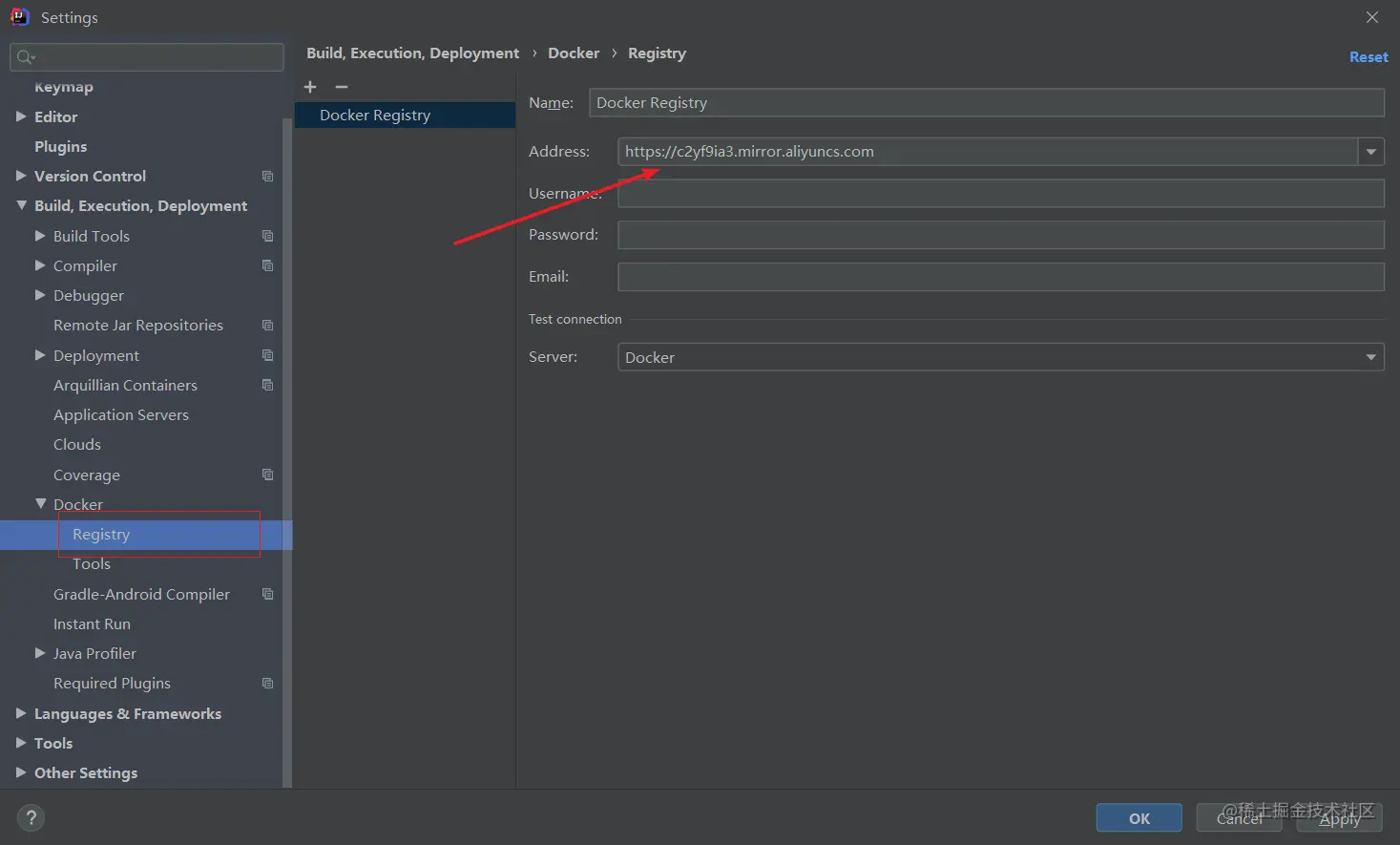Click project-level icon next to Required Plugins
1400x845 pixels.
point(267,684)
